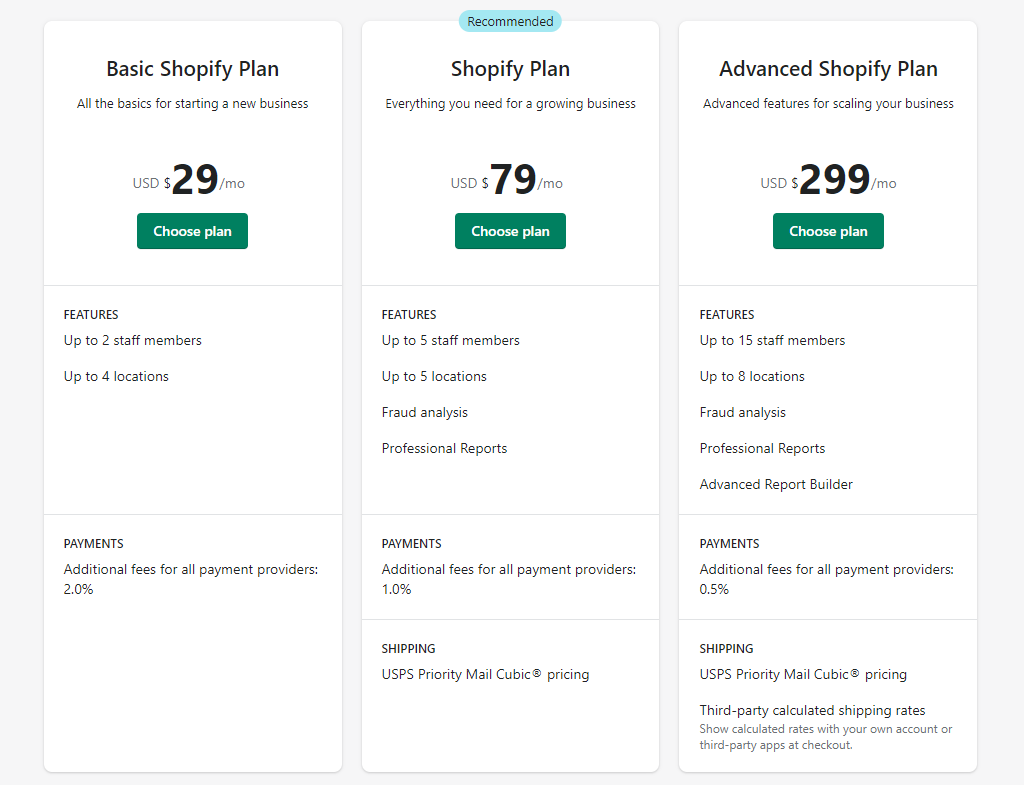The width and height of the screenshot is (1024, 785).
Task: Choose the Advanced Shopify Plan
Action: coord(828,231)
